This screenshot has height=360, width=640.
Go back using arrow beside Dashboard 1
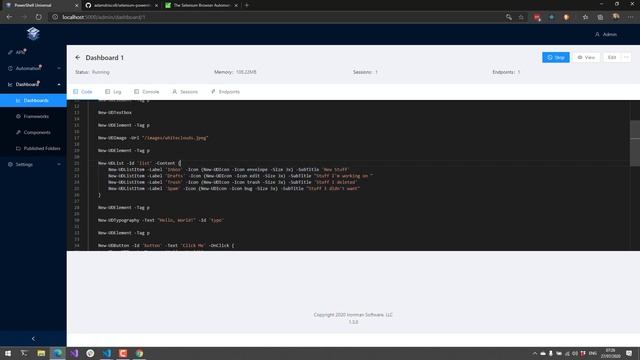(78, 58)
